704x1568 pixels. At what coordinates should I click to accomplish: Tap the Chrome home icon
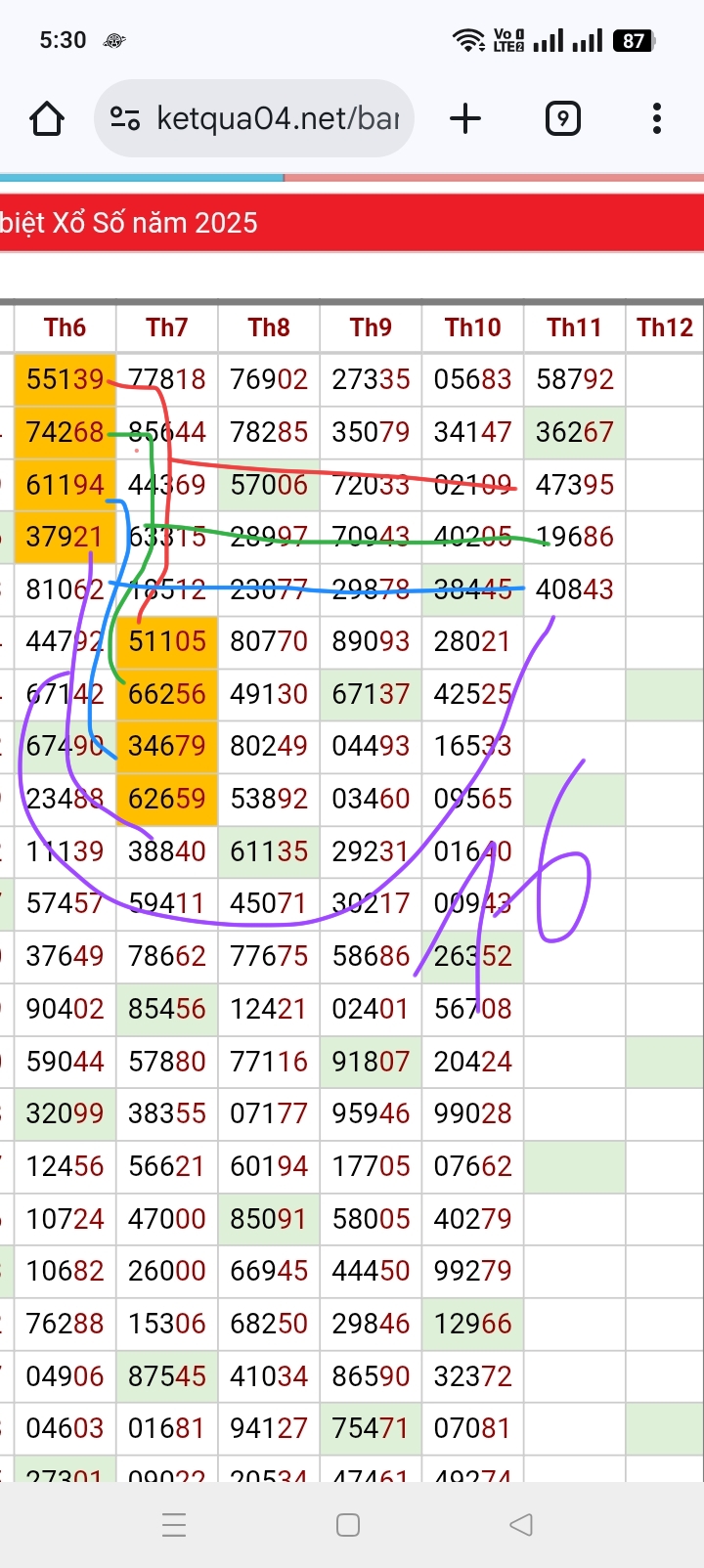47,119
